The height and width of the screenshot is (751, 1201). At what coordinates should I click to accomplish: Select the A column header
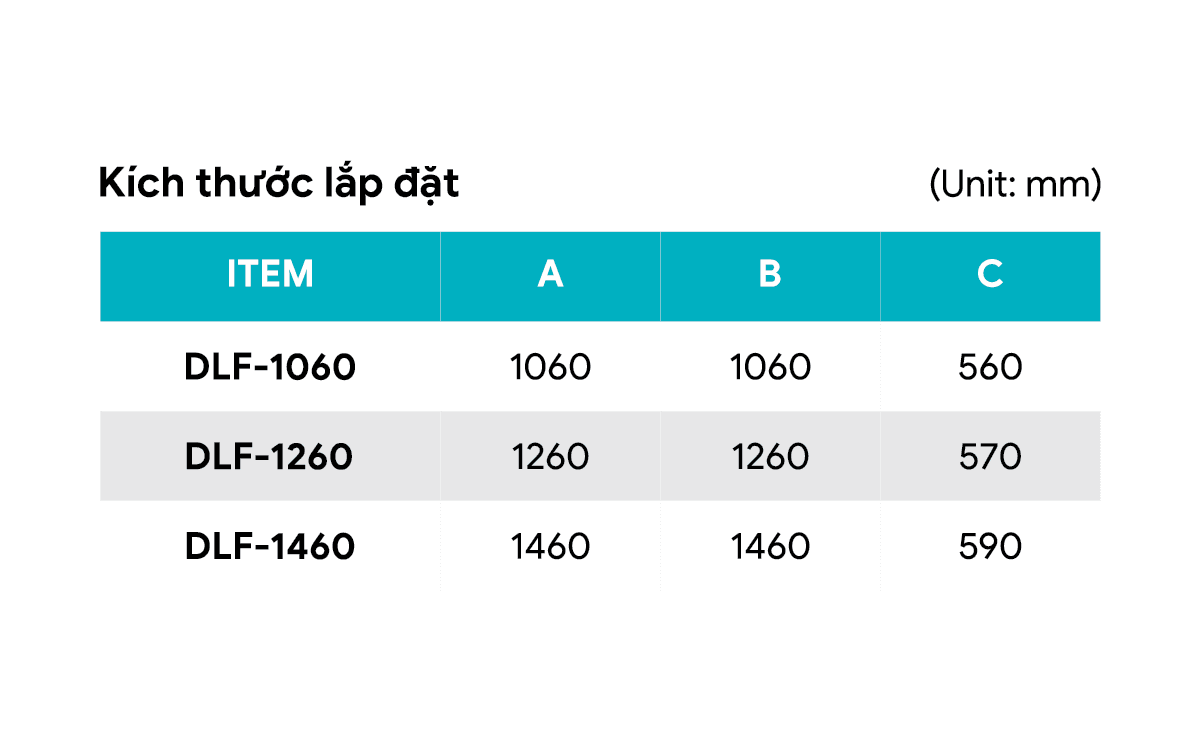(x=550, y=274)
